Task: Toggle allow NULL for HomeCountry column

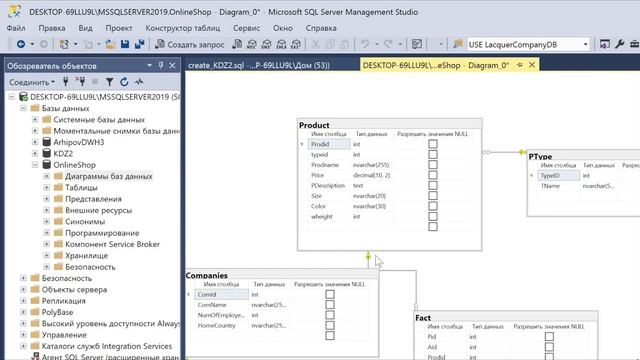Action: 330,325
